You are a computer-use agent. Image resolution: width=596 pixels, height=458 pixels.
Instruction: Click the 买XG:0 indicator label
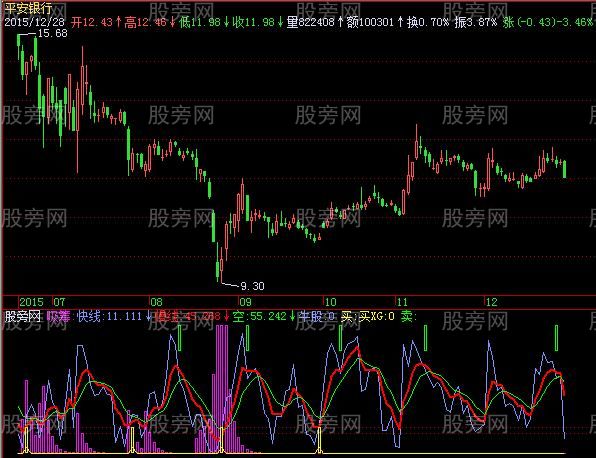[377, 316]
